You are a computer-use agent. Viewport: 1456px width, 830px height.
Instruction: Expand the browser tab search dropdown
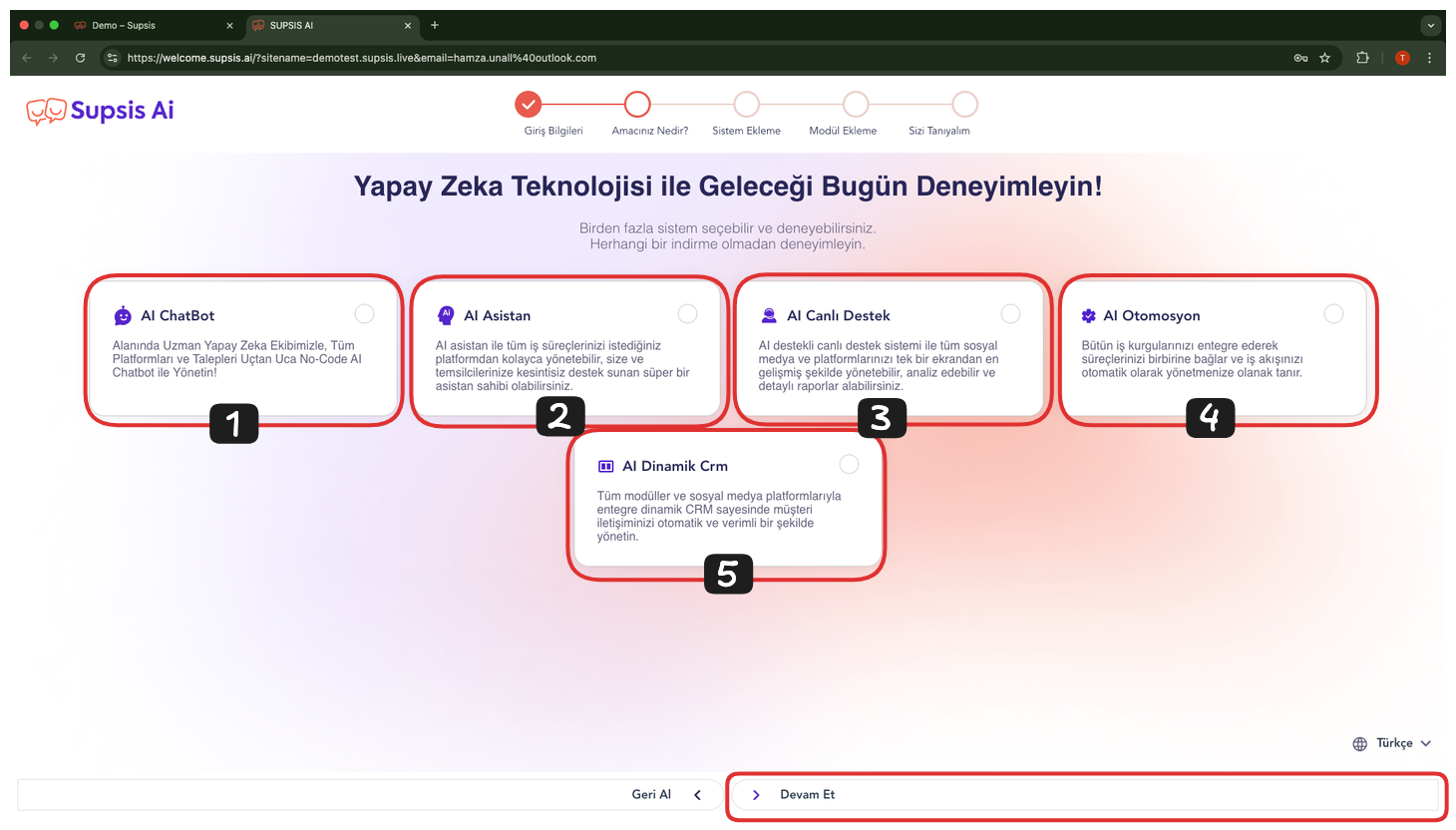pyautogui.click(x=1431, y=25)
